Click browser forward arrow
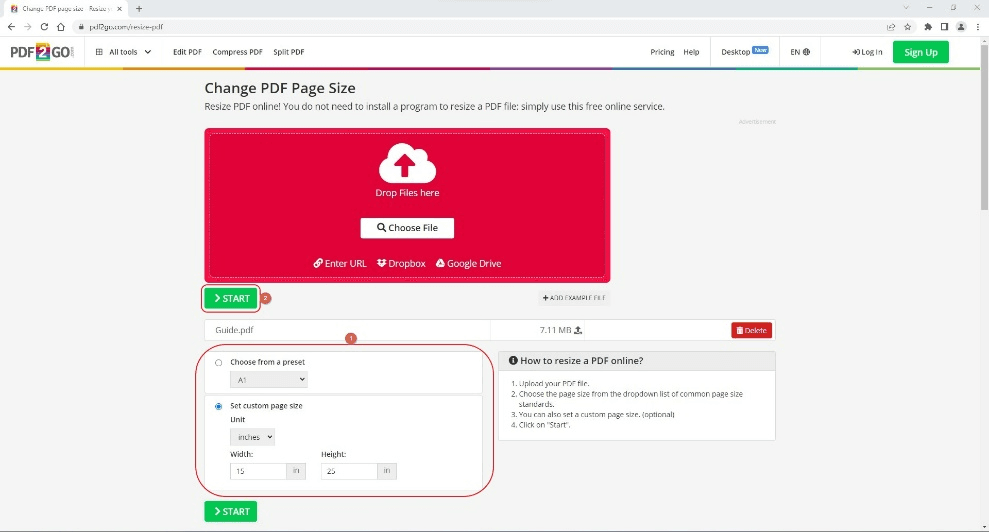989x532 pixels. (28, 27)
